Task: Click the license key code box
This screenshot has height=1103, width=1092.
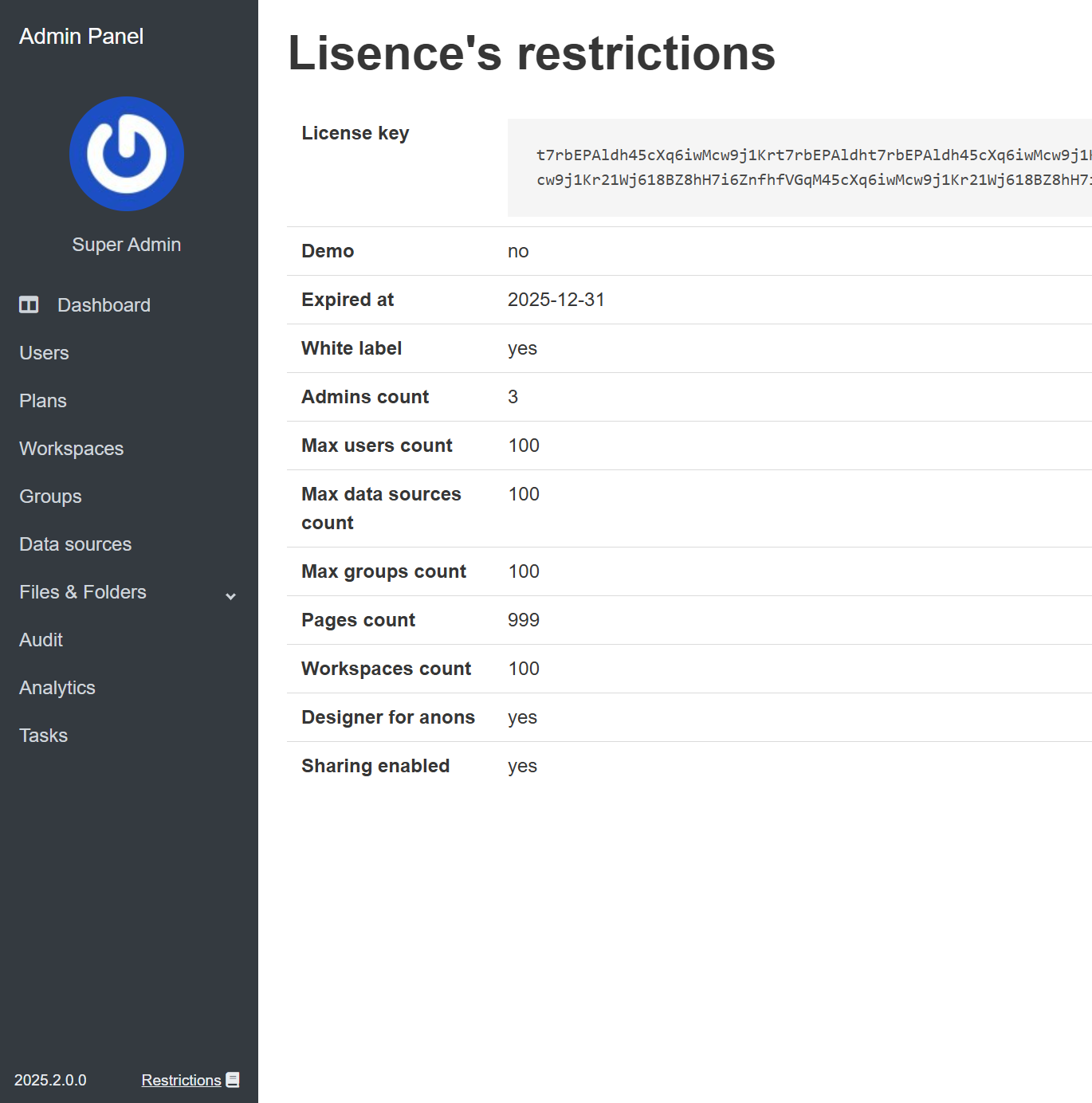Action: [x=799, y=167]
